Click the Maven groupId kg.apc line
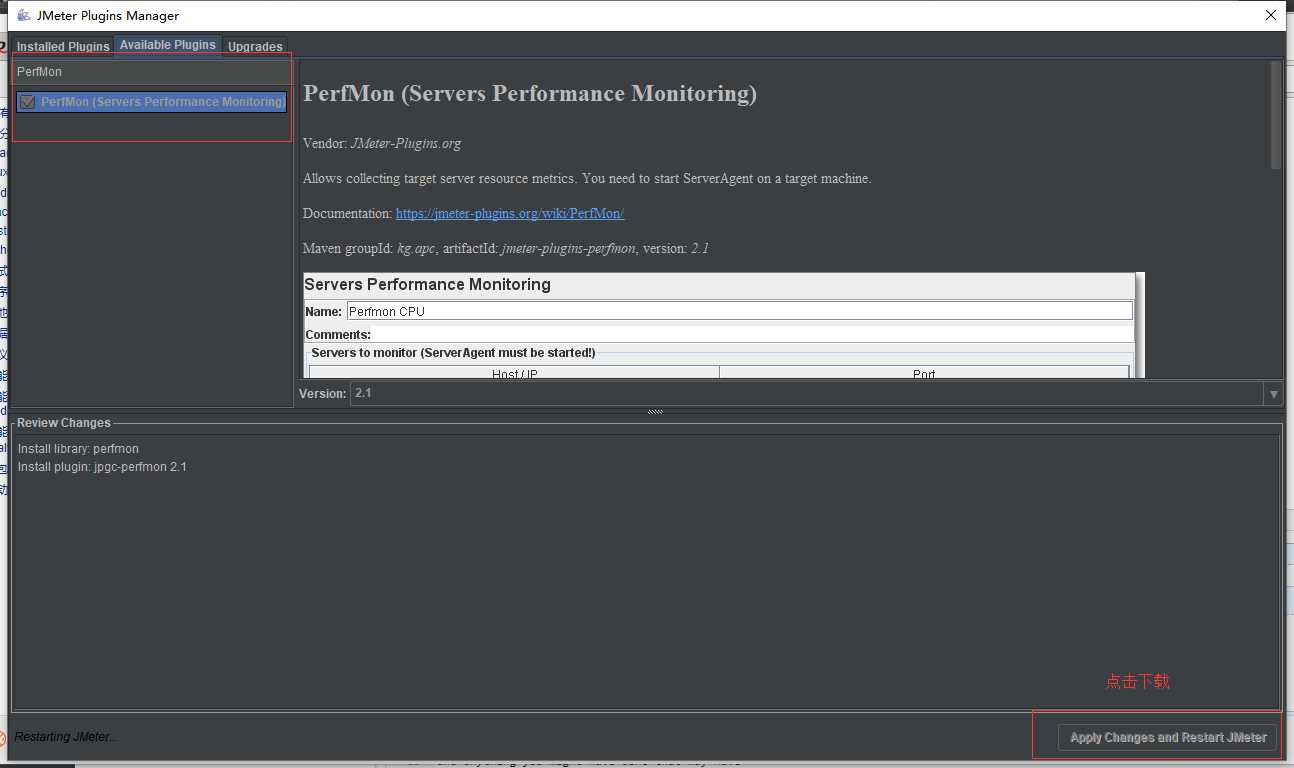Image resolution: width=1294 pixels, height=768 pixels. click(x=506, y=248)
